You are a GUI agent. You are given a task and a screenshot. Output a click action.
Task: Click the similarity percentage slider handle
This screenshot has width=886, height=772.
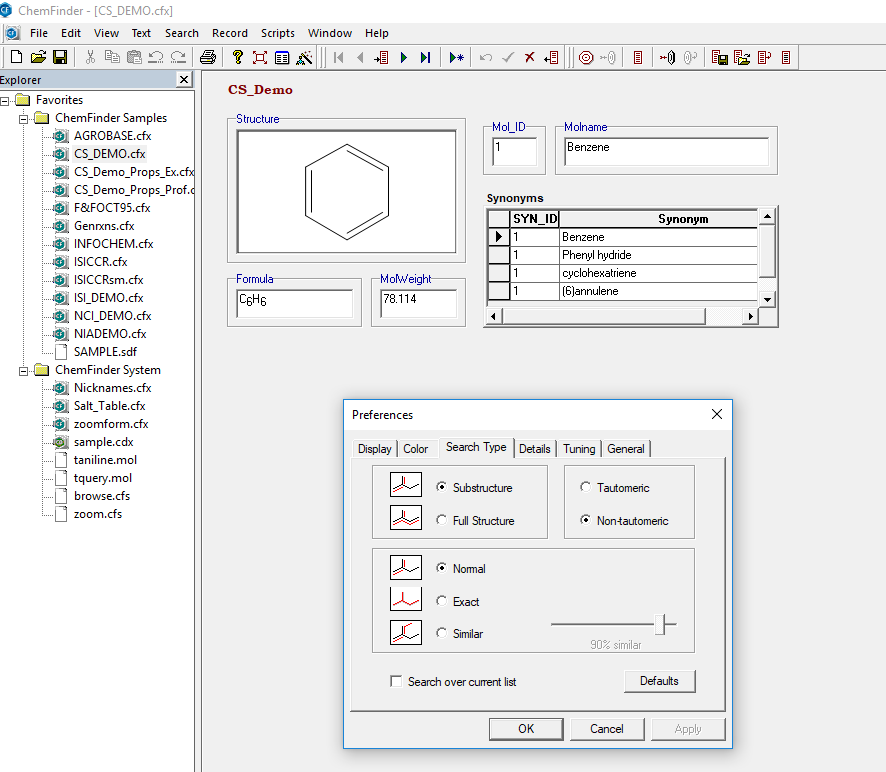coord(659,624)
